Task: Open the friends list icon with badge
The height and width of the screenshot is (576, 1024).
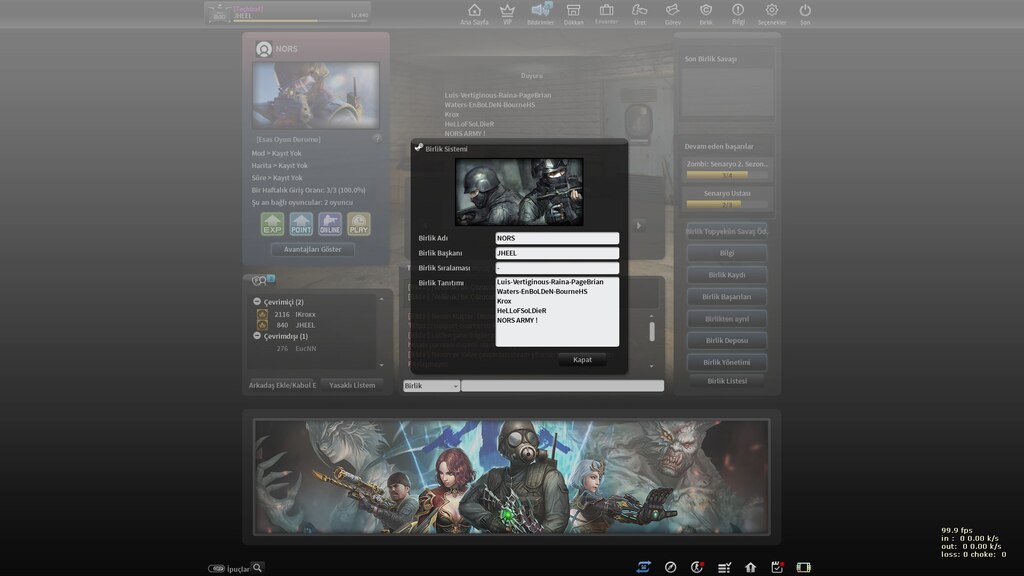Action: pyautogui.click(x=263, y=280)
